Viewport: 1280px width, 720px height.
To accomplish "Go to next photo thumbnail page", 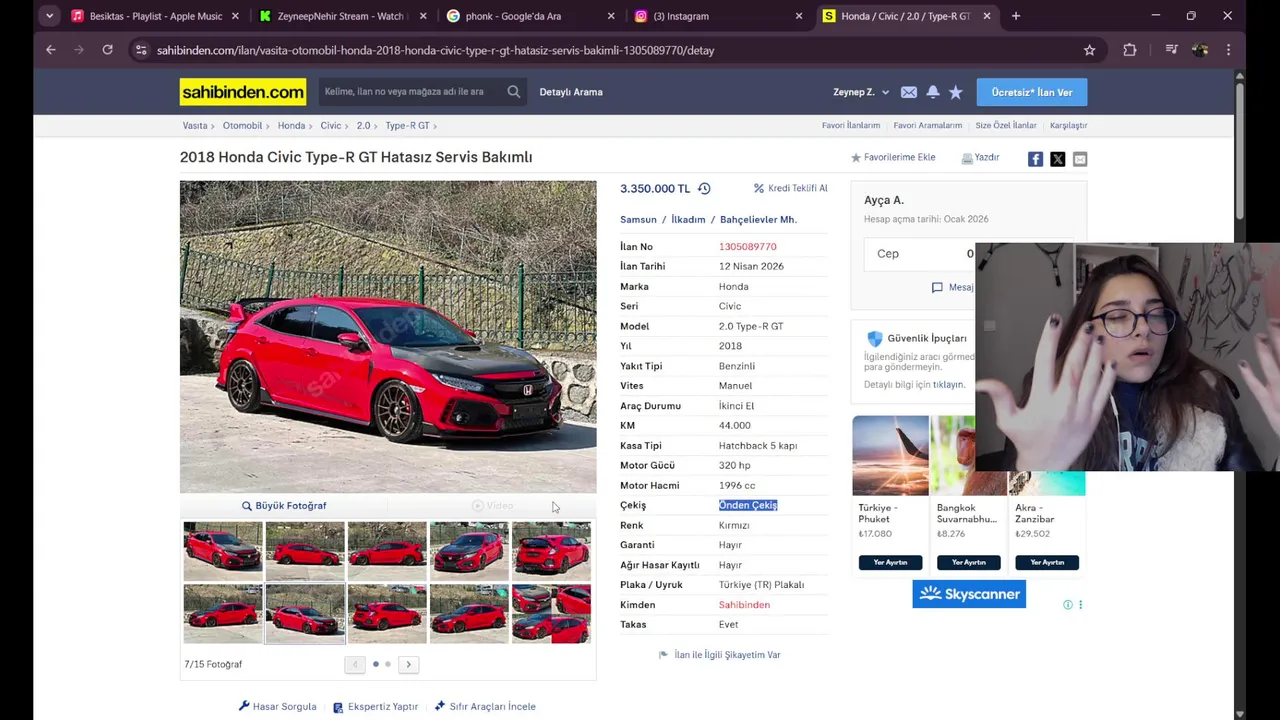I will pos(408,664).
